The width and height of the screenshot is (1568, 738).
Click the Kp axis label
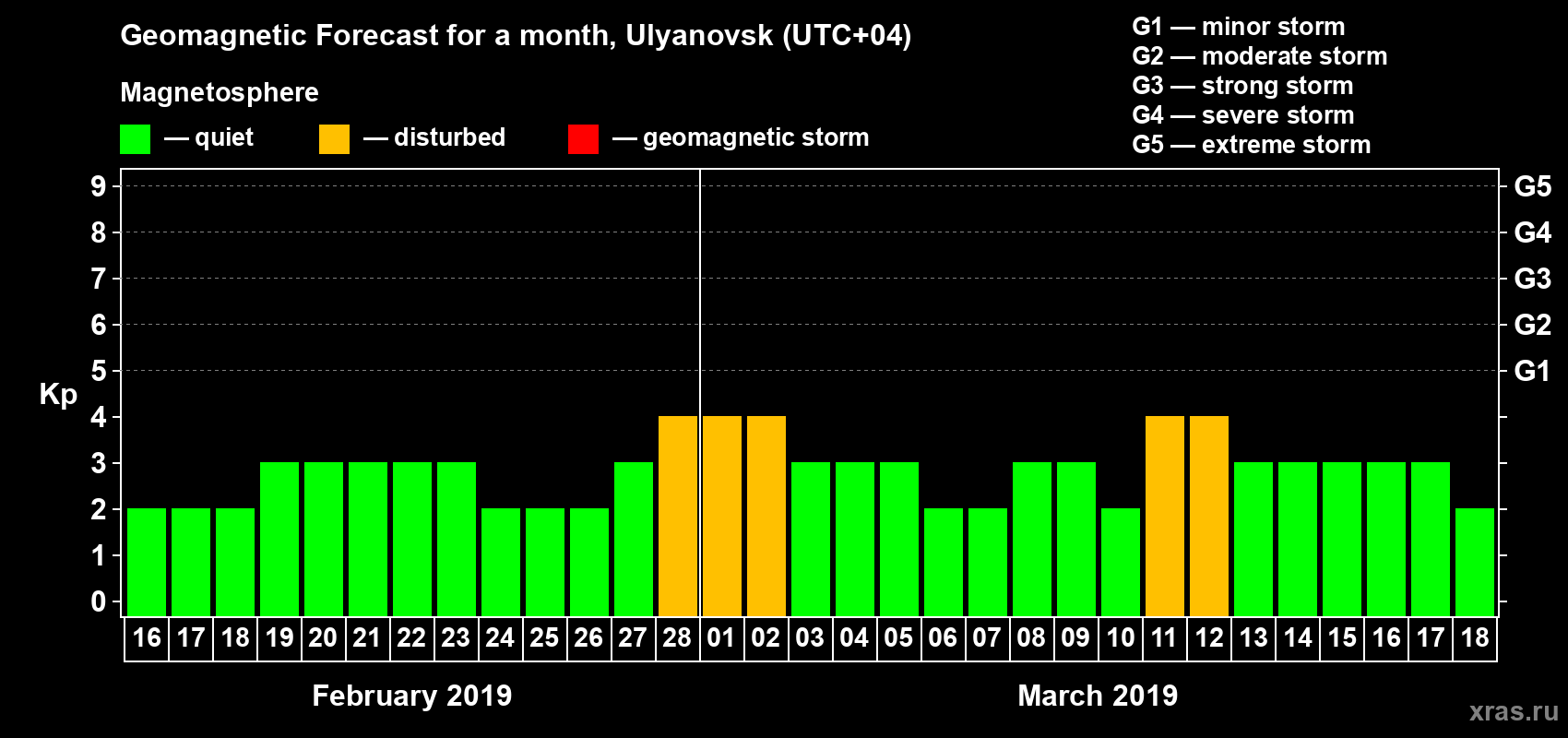tap(58, 395)
